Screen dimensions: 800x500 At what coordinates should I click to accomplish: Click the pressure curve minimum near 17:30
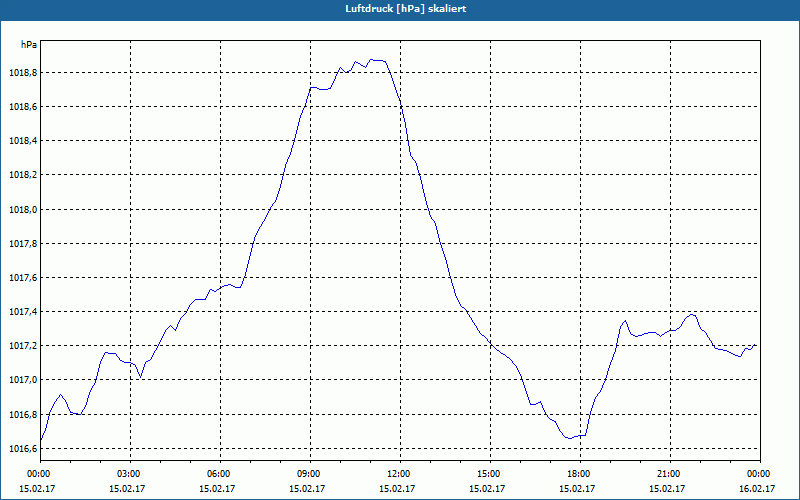click(x=569, y=438)
